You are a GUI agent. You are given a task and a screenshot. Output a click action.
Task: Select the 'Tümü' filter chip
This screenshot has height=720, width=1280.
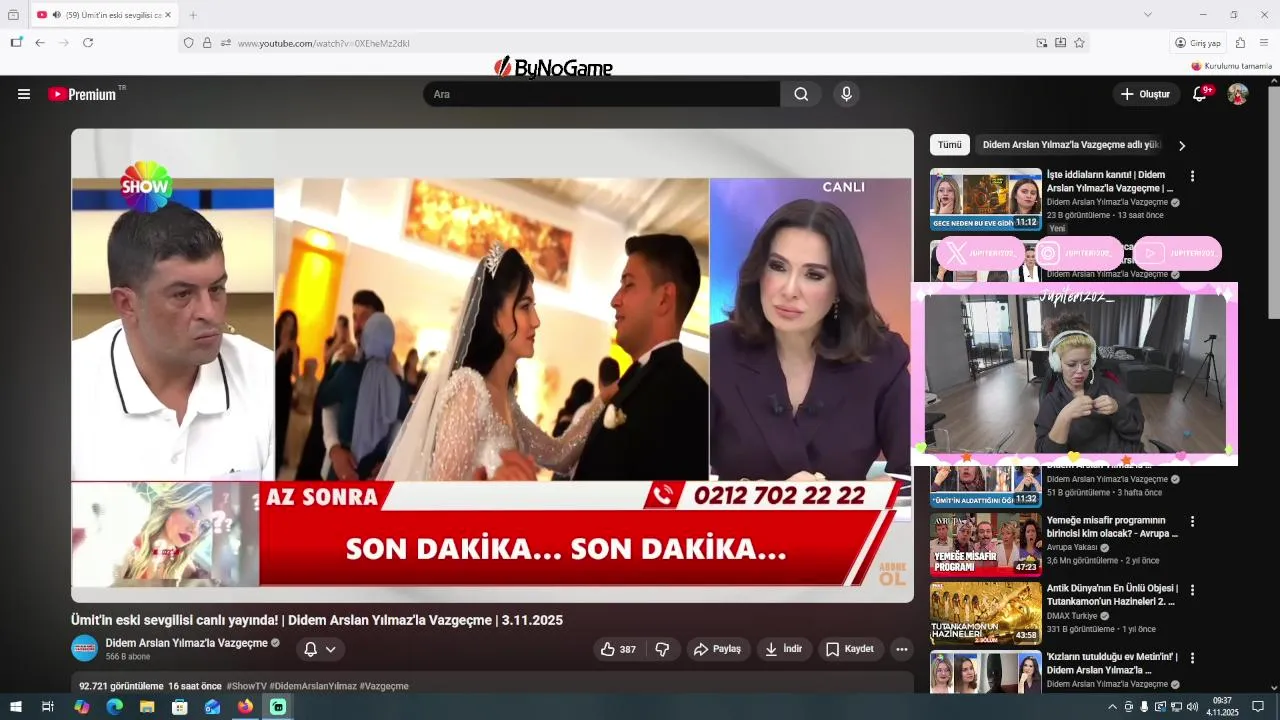point(950,145)
